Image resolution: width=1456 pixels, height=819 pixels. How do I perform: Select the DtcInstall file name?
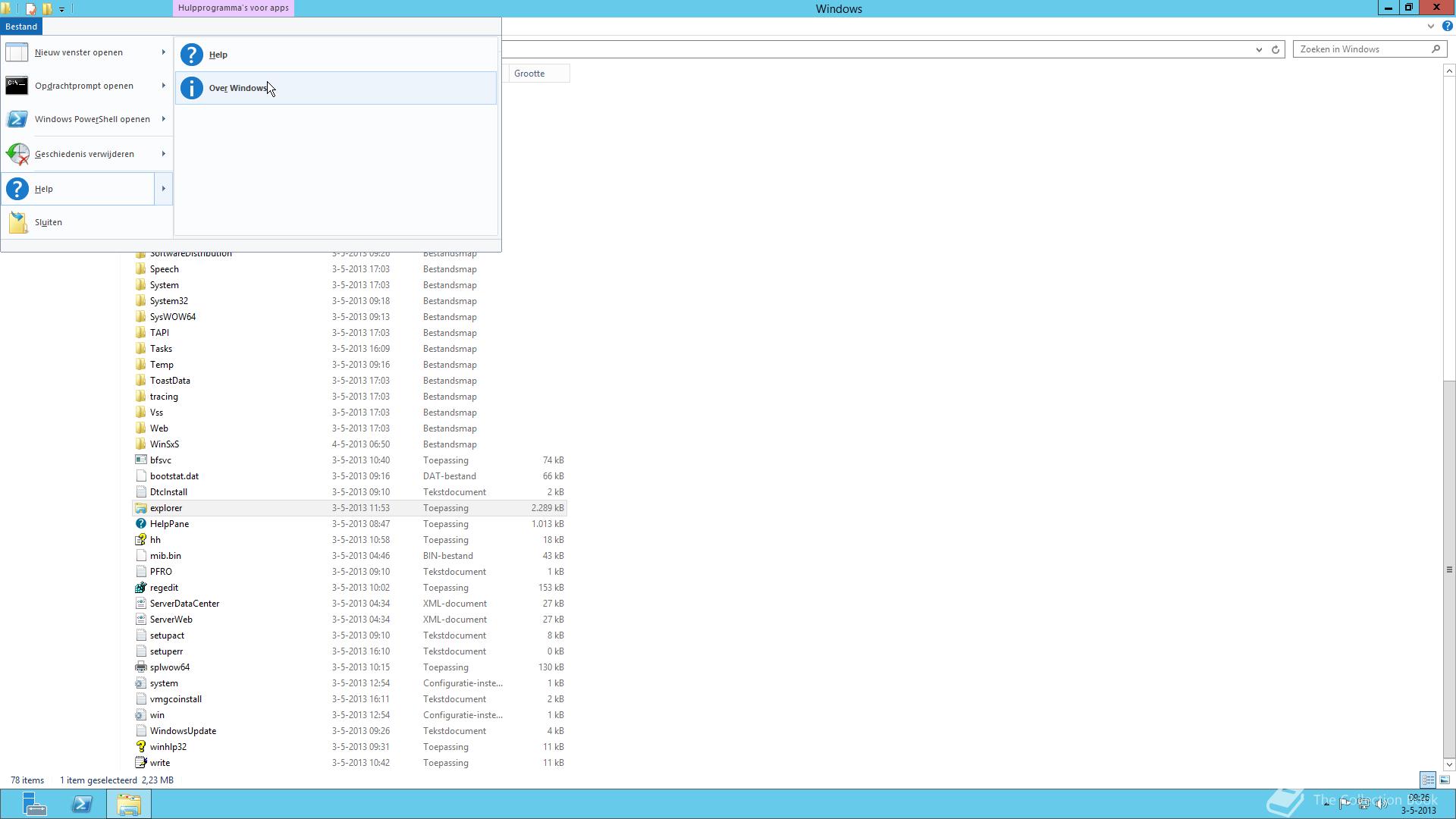[168, 492]
